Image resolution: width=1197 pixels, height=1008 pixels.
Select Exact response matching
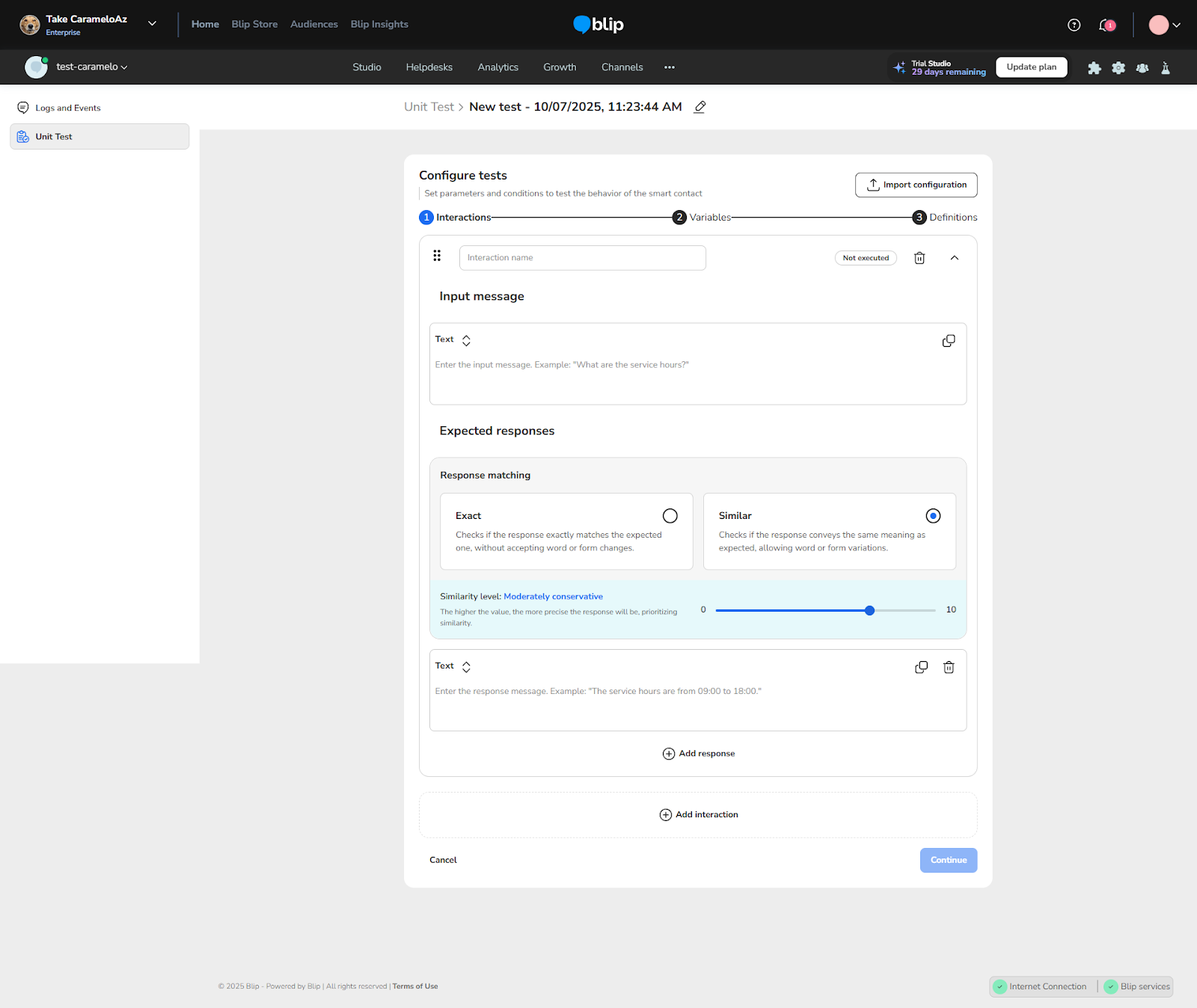670,516
